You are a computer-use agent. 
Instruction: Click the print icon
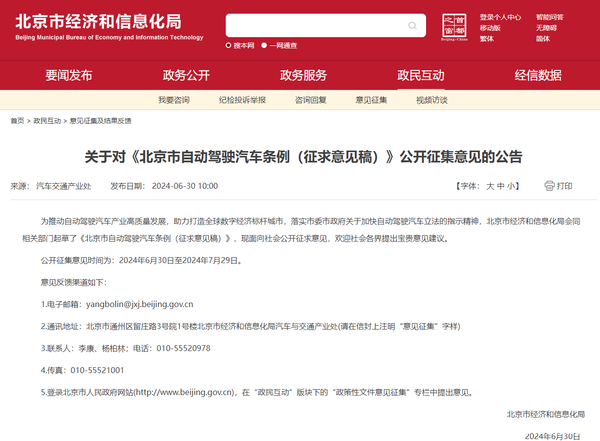(549, 186)
